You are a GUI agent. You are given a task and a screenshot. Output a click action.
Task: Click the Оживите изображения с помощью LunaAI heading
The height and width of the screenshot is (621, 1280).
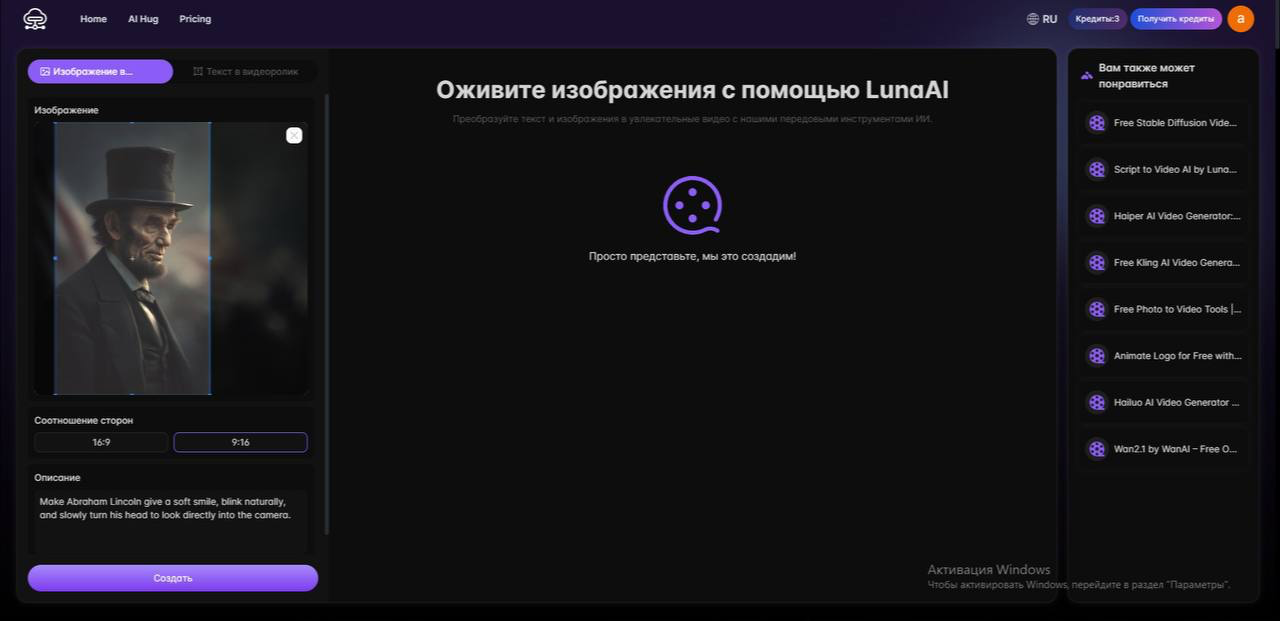coord(692,90)
